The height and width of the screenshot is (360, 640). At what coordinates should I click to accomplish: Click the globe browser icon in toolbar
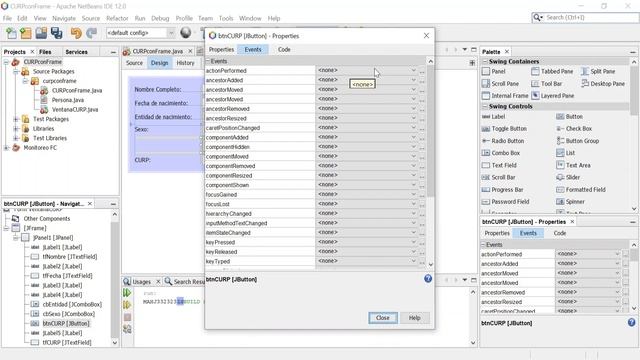186,32
